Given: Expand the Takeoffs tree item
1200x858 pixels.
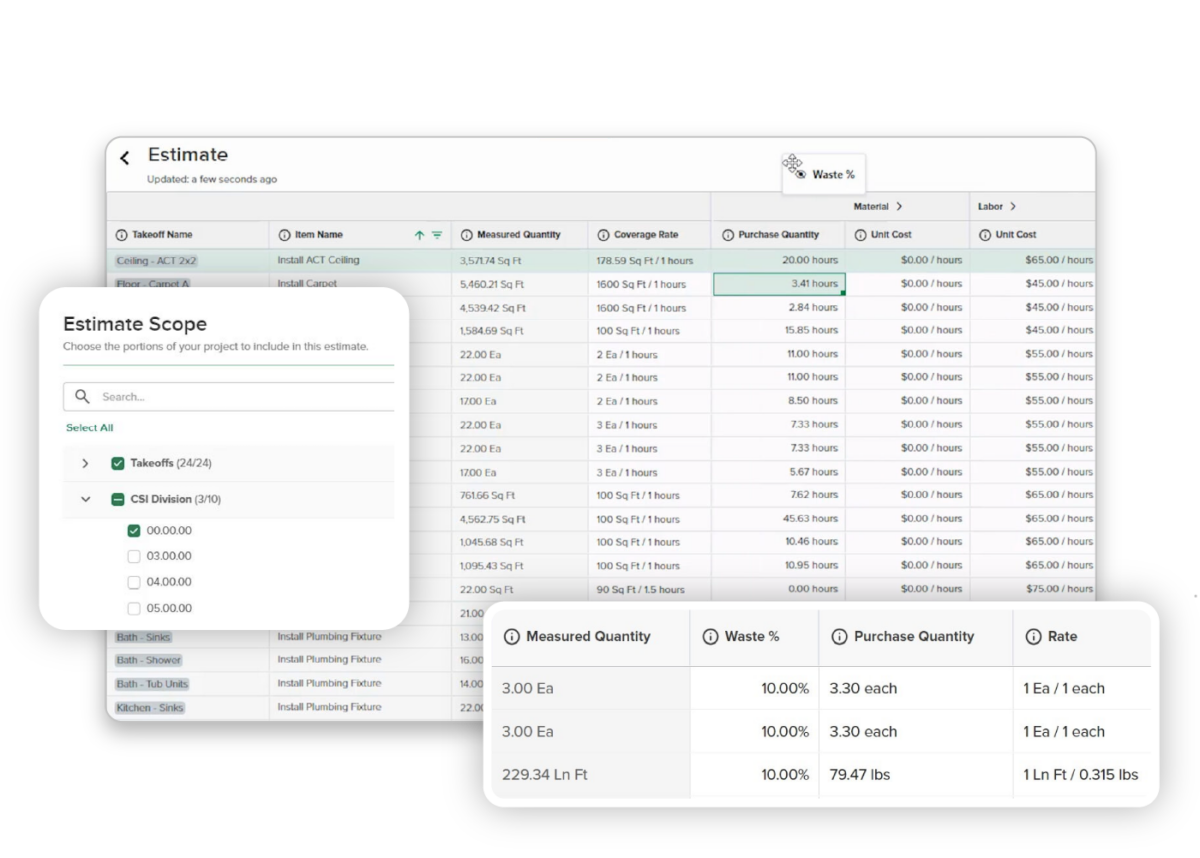Looking at the screenshot, I should [85, 463].
